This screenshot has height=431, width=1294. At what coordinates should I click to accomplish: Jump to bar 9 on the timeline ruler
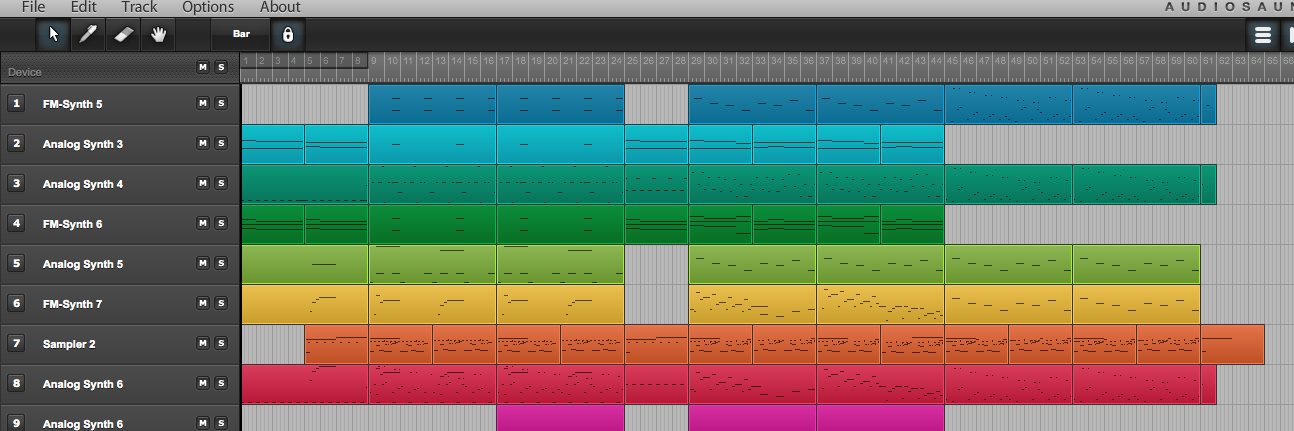[x=374, y=62]
